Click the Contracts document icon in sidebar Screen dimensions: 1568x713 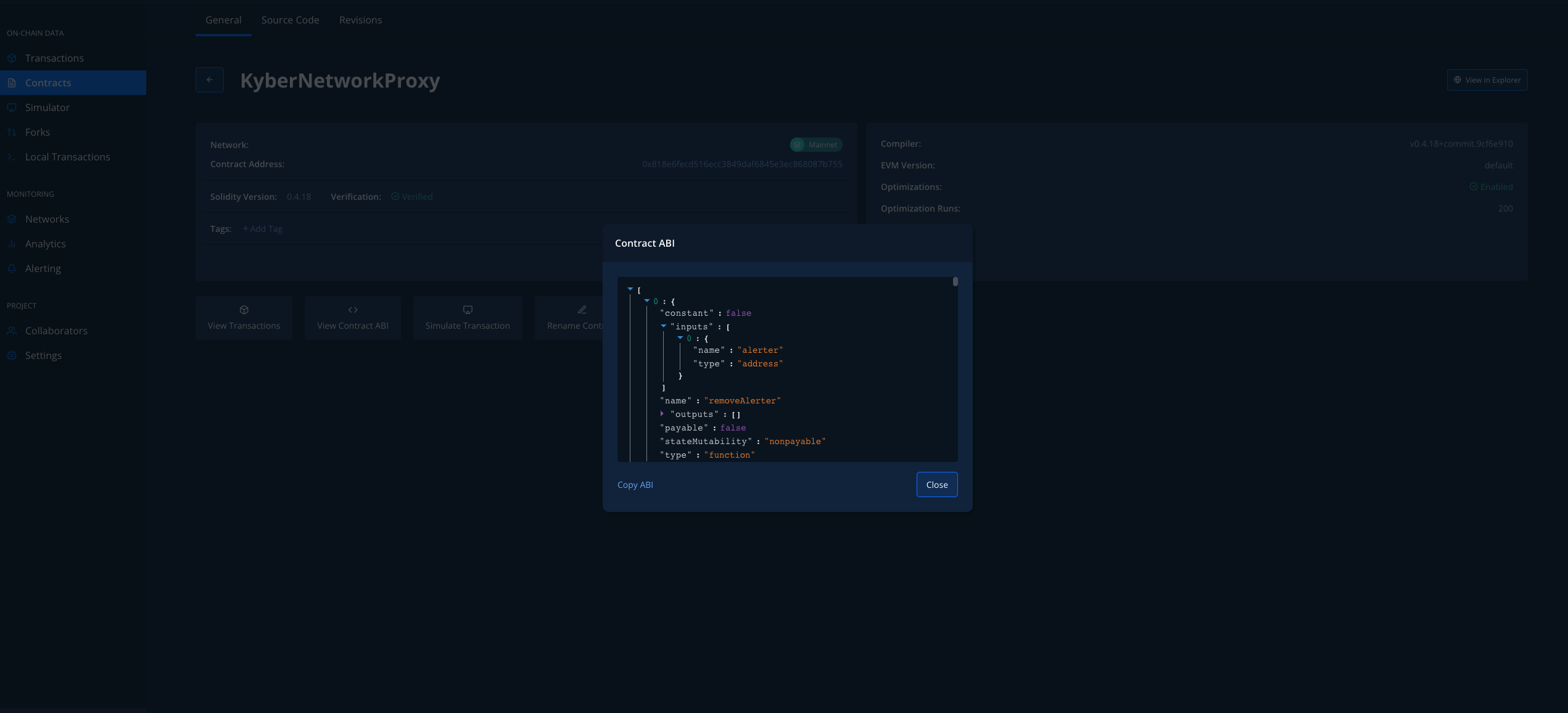coord(12,83)
